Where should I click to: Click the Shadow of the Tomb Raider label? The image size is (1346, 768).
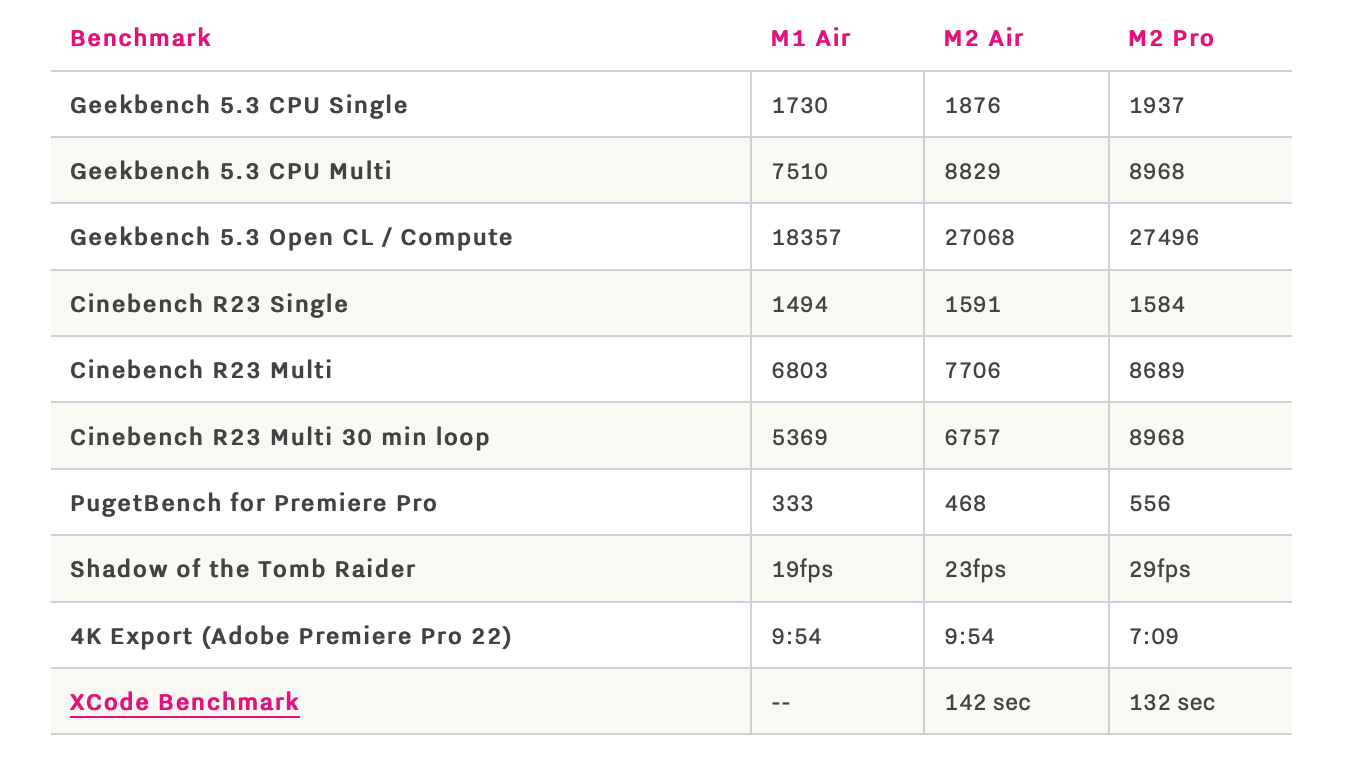click(x=243, y=569)
